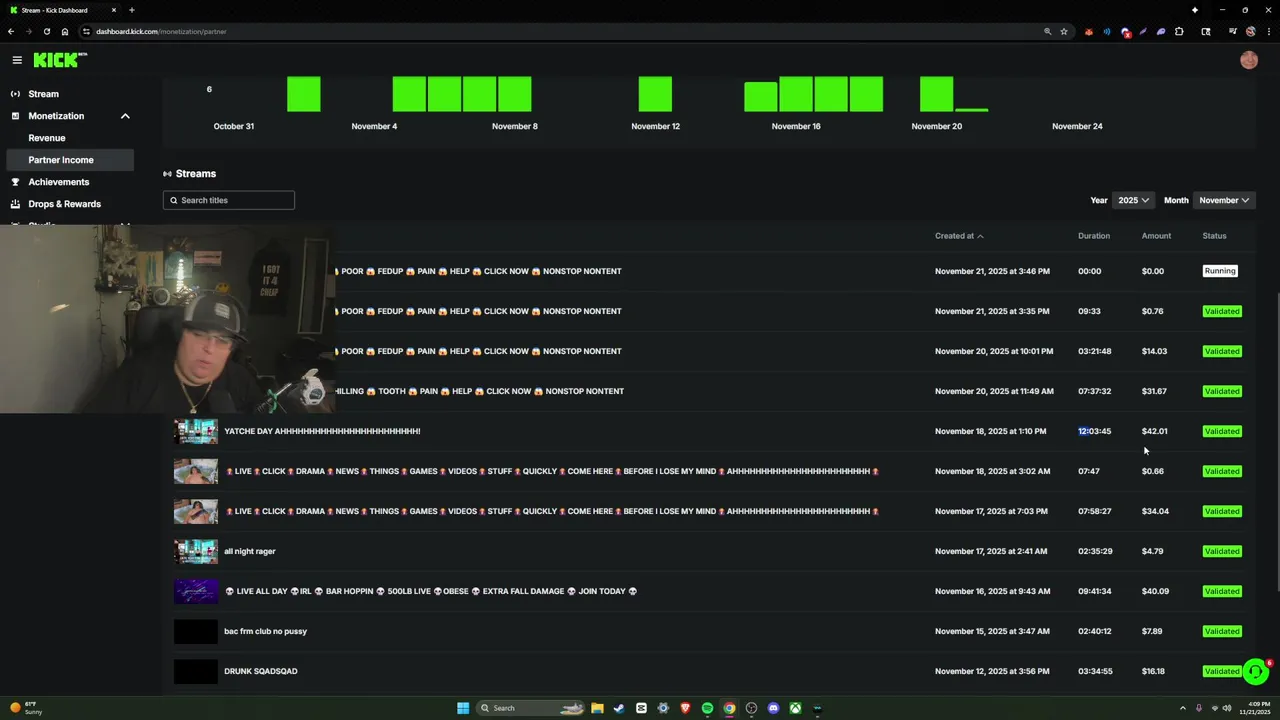Open the Year 2025 dropdown
This screenshot has height=720, width=1280.
coord(1133,200)
